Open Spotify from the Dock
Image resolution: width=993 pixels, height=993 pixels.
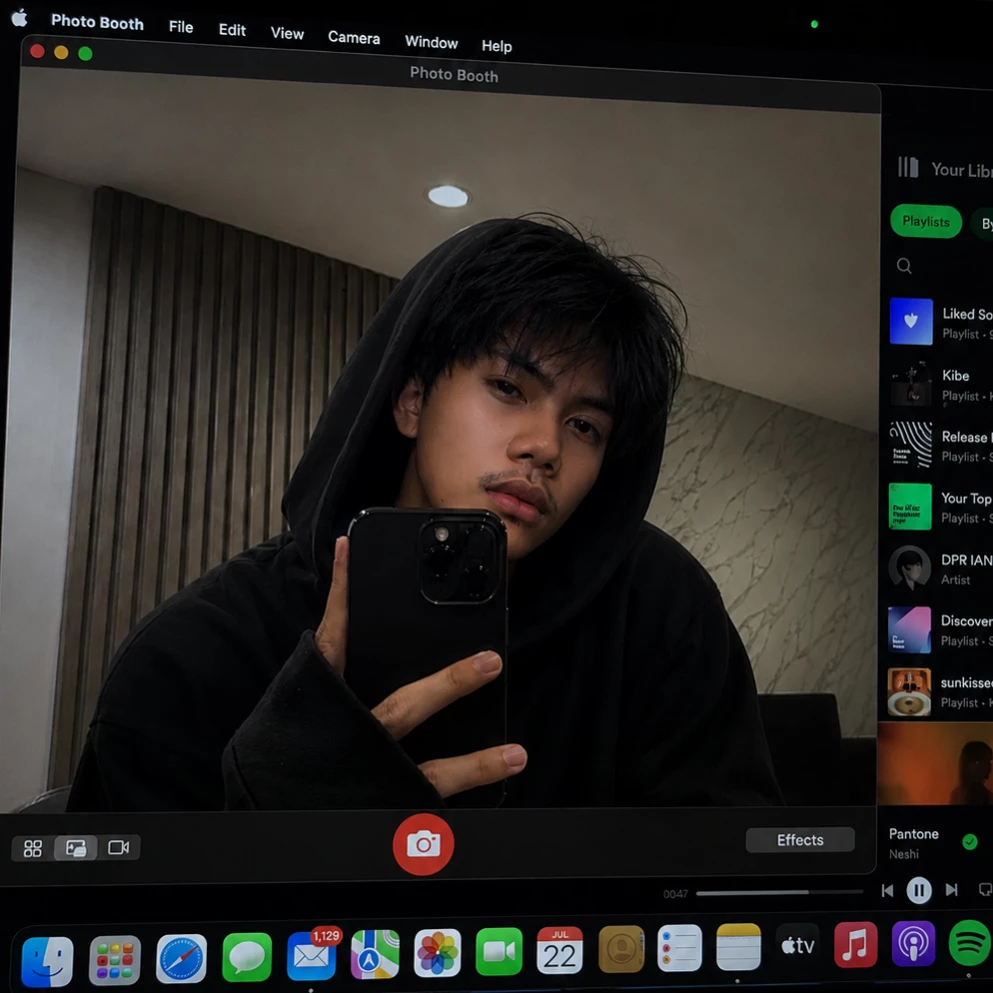click(x=970, y=943)
